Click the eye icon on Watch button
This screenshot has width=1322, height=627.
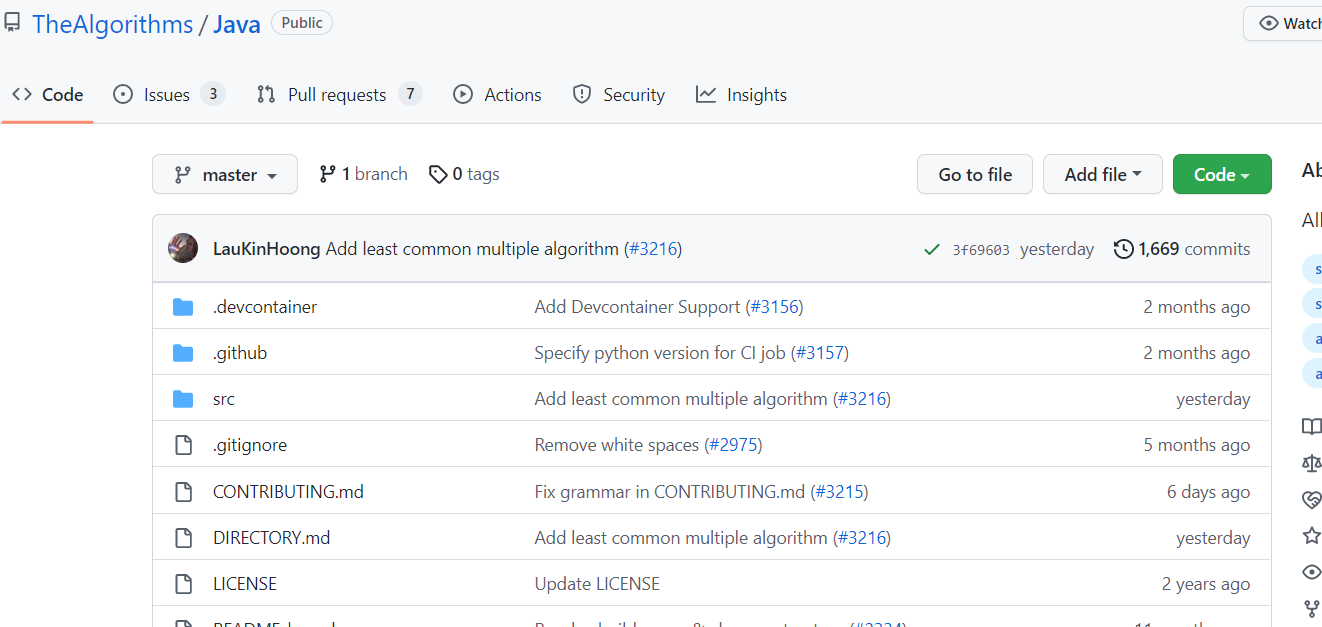click(1269, 23)
